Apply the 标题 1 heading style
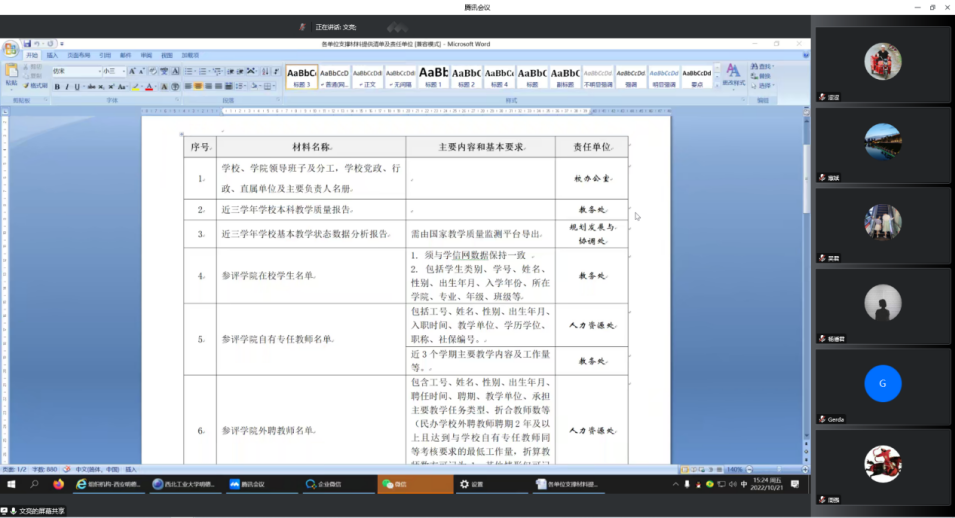 point(433,77)
